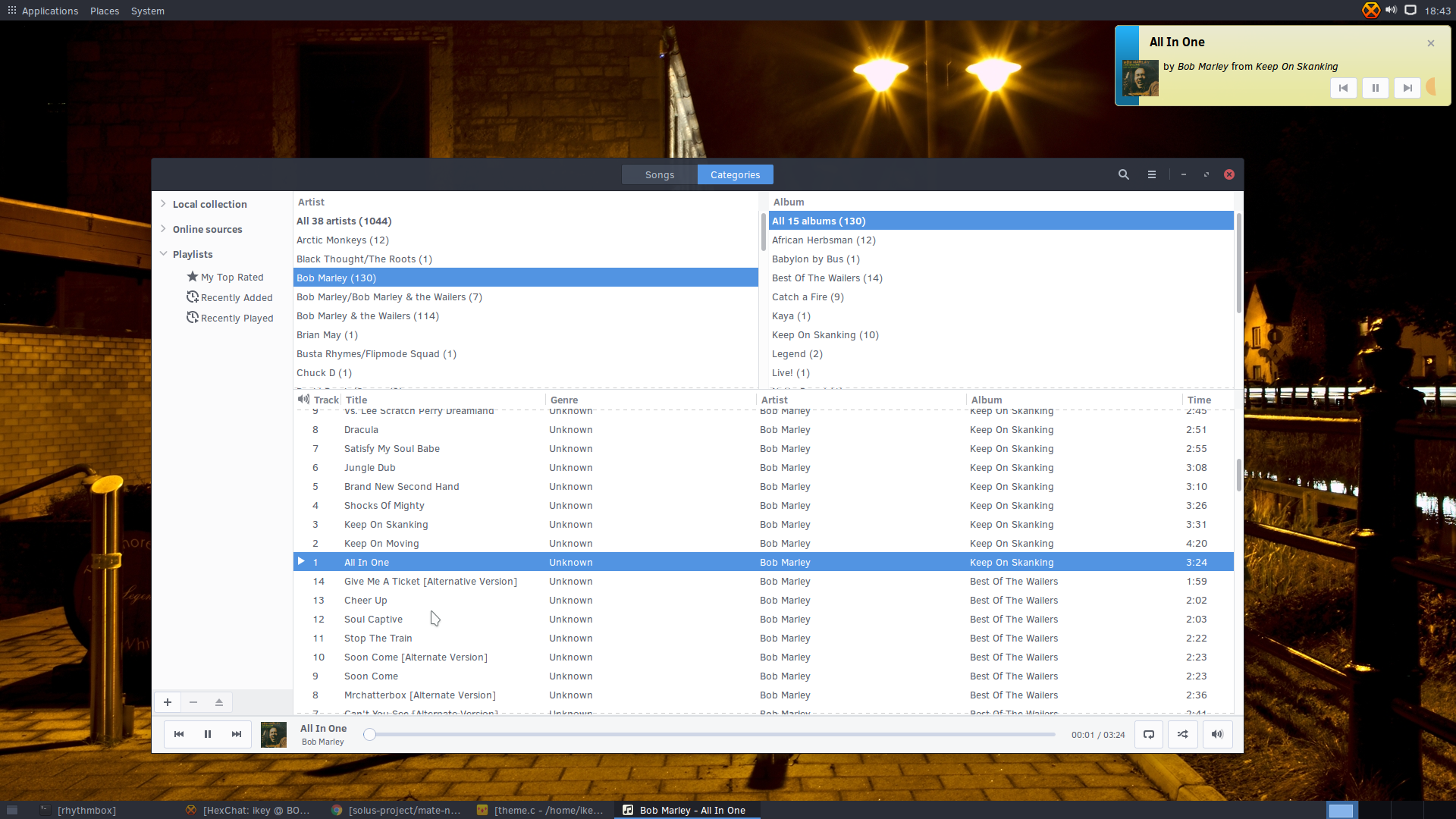Open the [rhythmbox] terminal taskbar entry
The width and height of the screenshot is (1456, 819).
(x=103, y=810)
